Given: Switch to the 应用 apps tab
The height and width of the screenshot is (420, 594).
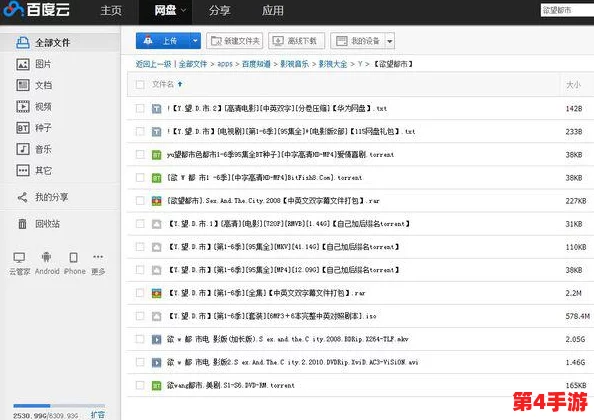Looking at the screenshot, I should click(x=272, y=10).
